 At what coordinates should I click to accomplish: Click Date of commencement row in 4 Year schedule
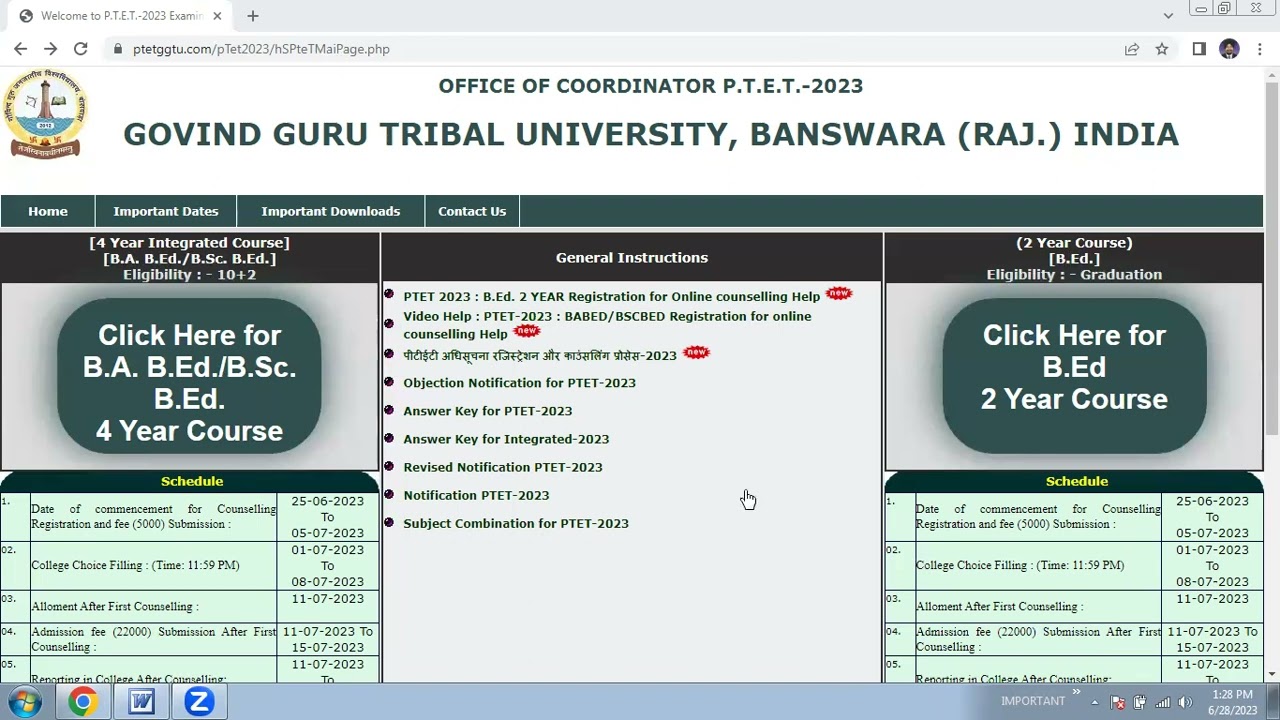click(x=189, y=517)
